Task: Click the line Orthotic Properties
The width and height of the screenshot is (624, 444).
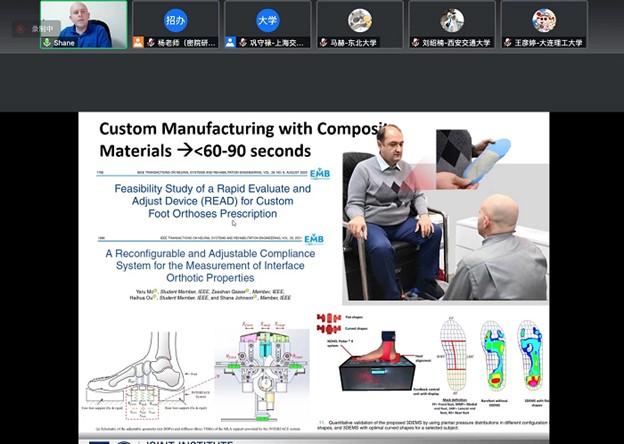Action: tap(210, 278)
